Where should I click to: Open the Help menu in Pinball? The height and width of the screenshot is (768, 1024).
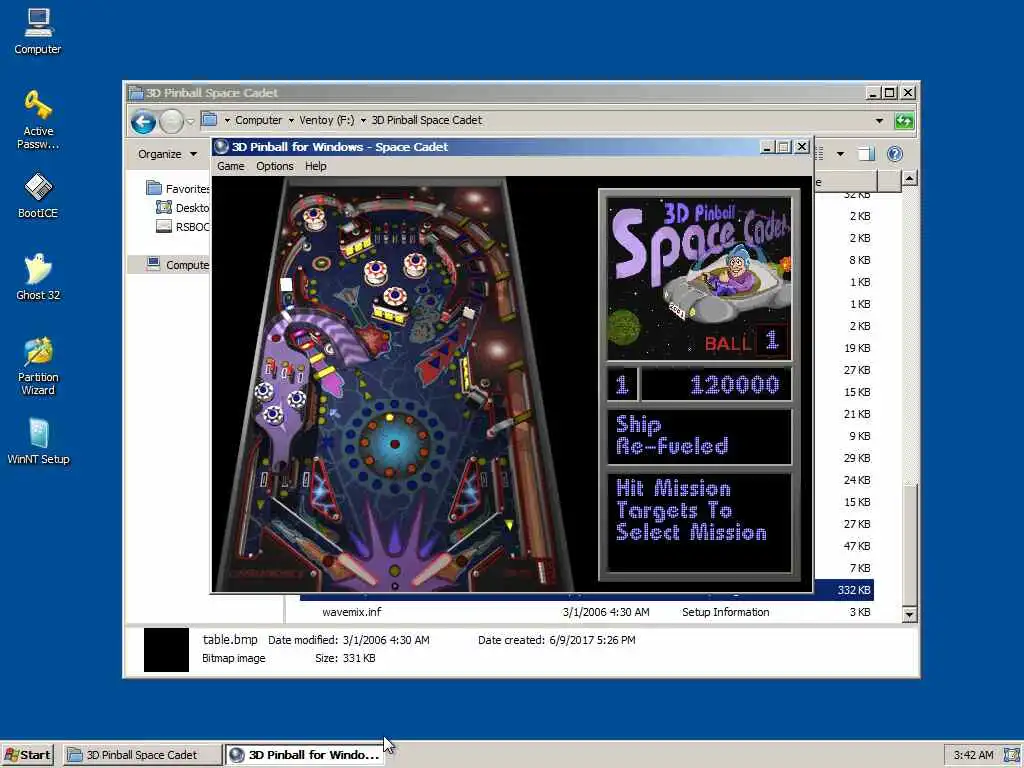pos(315,167)
